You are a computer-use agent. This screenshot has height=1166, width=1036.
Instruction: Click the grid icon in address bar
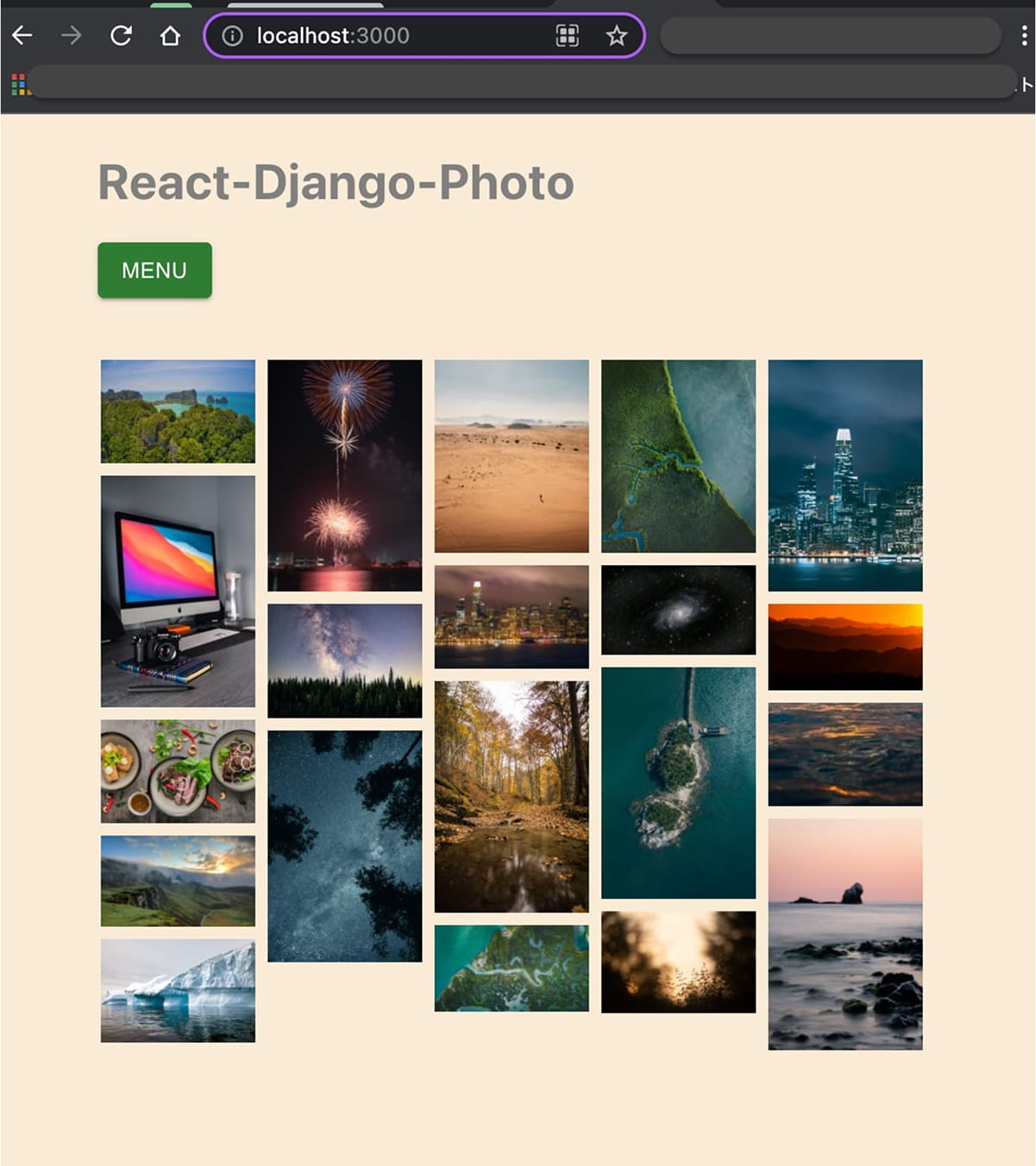(567, 35)
